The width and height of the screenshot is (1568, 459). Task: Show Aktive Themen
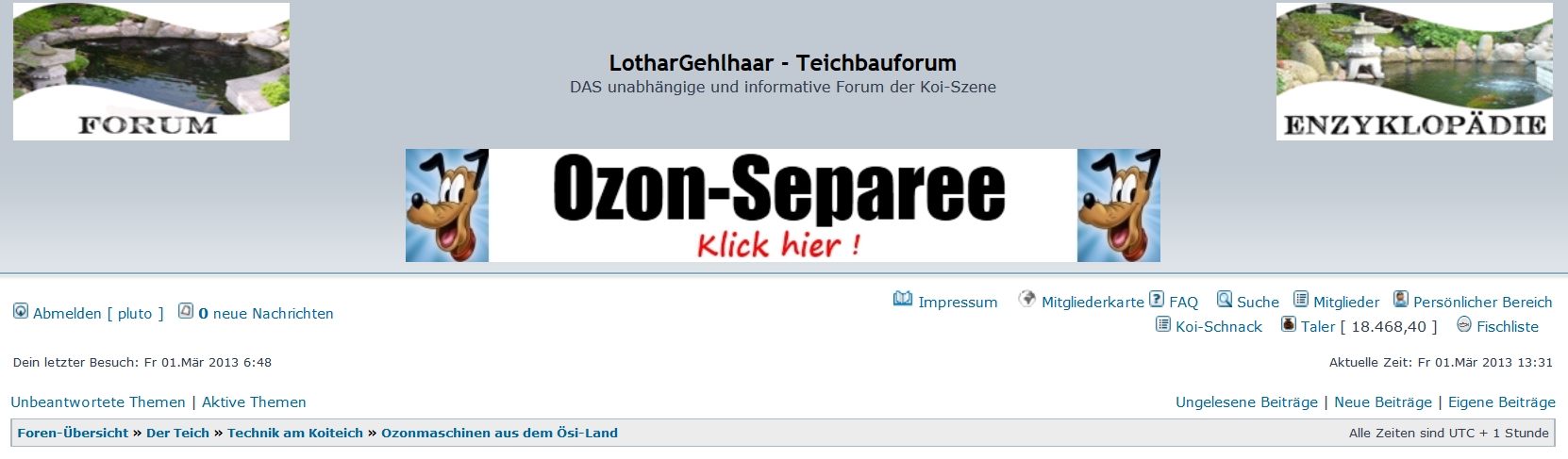[254, 402]
